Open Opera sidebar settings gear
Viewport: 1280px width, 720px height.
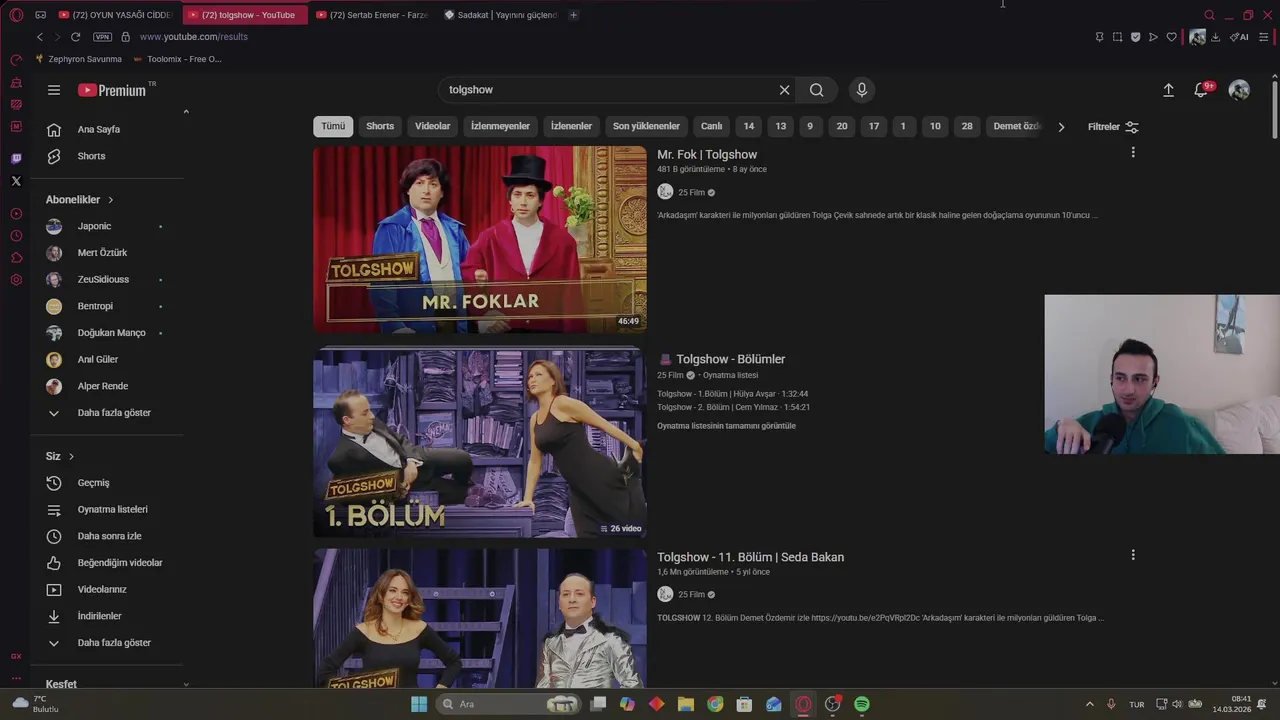coord(16,280)
